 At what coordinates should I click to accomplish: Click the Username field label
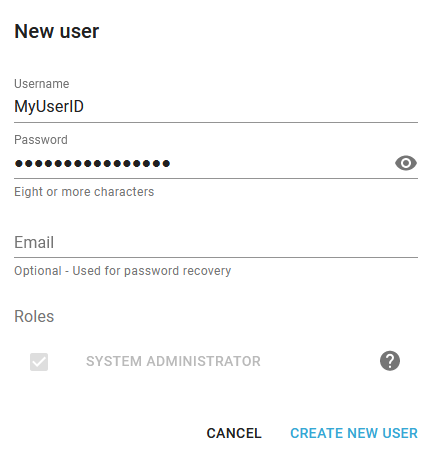tap(42, 84)
